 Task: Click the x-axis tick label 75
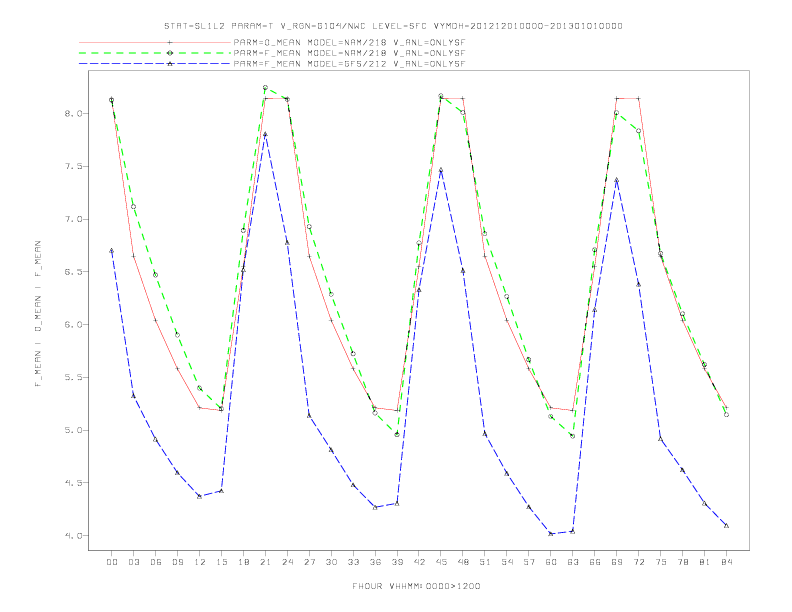click(x=661, y=562)
